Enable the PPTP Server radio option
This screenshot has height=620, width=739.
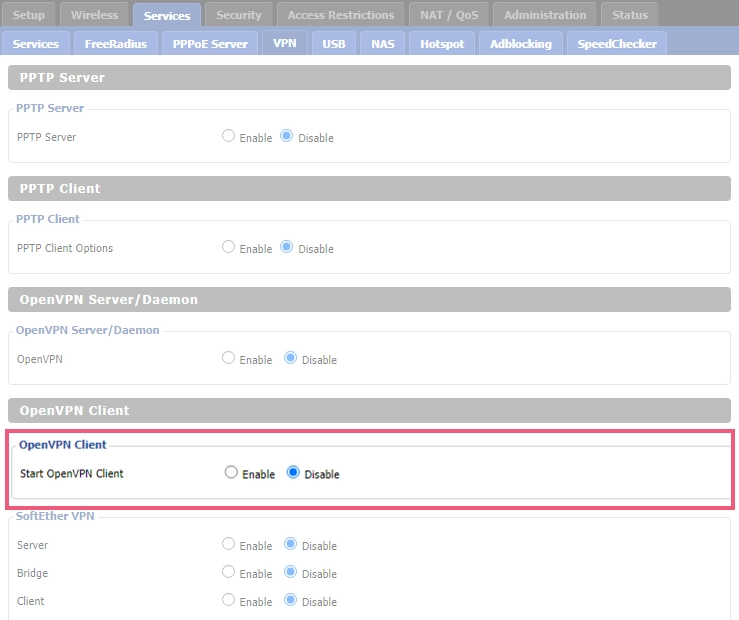[229, 136]
